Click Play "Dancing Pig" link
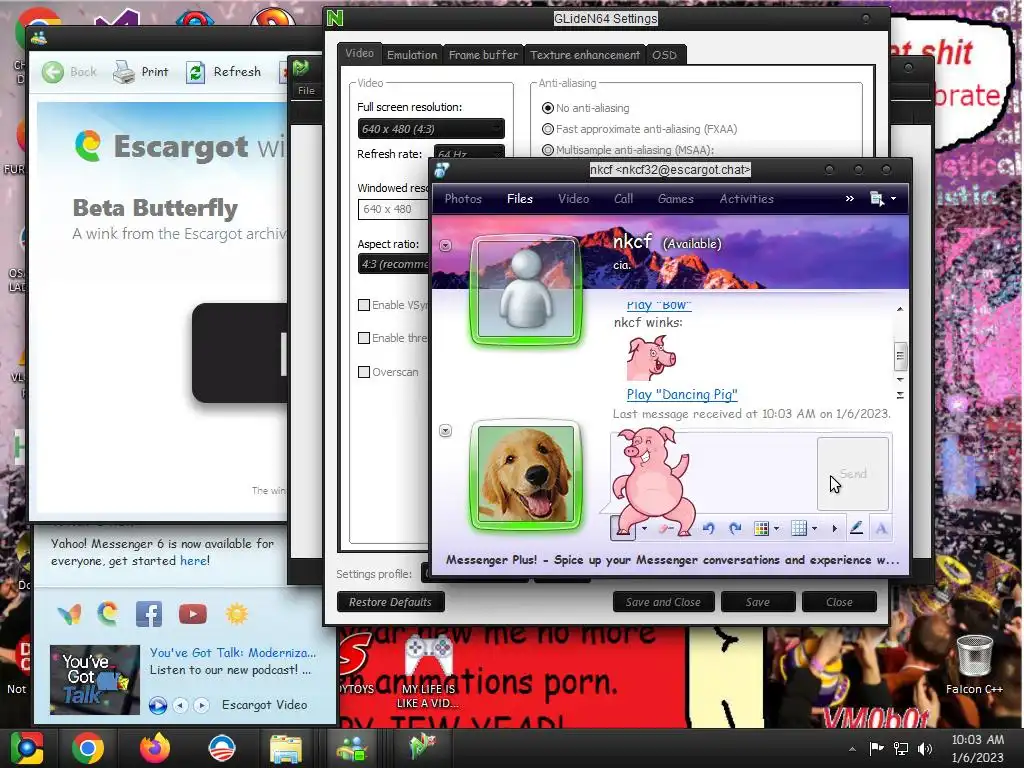This screenshot has height=768, width=1024. coord(682,394)
